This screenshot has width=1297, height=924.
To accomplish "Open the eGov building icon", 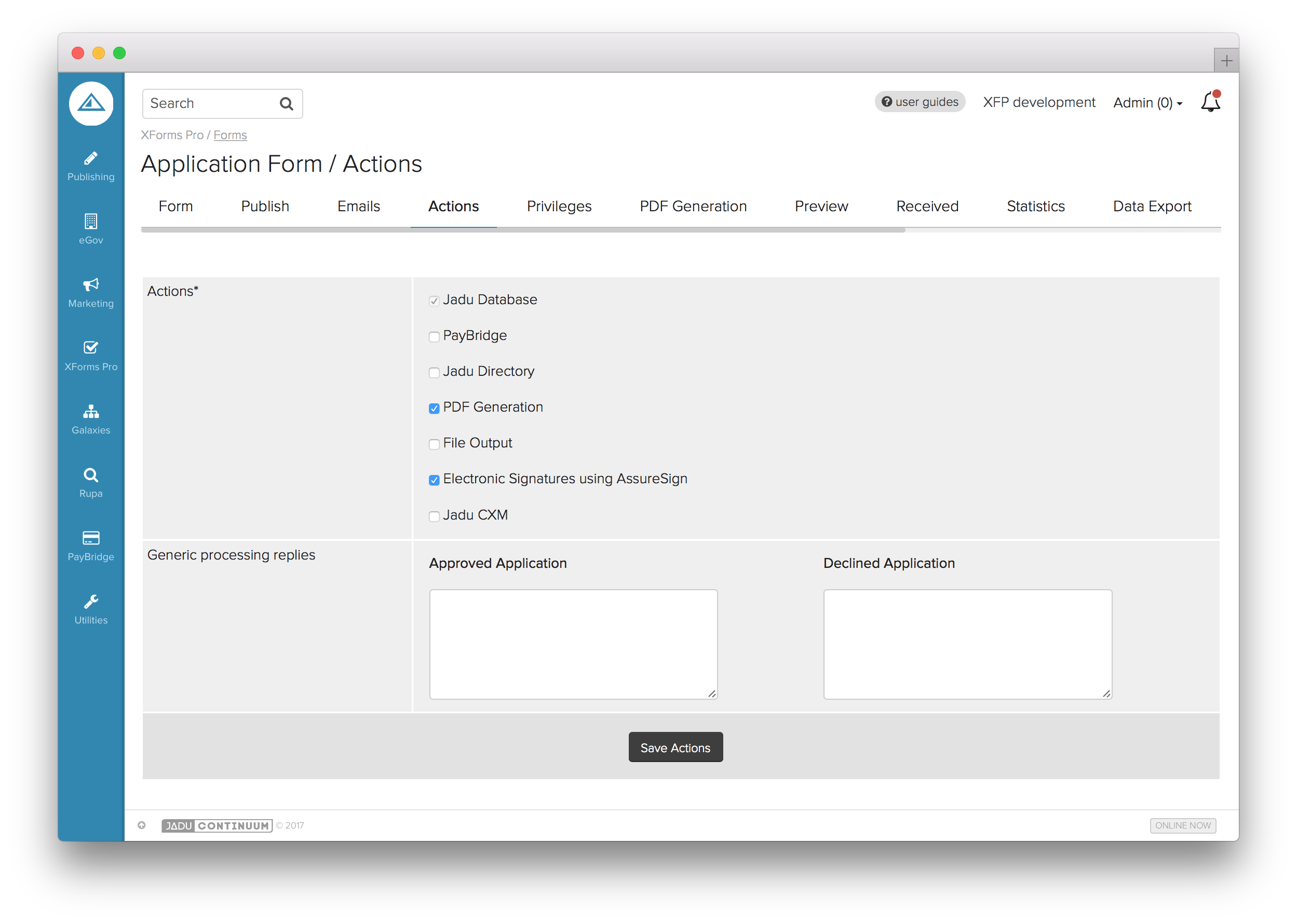I will click(90, 221).
